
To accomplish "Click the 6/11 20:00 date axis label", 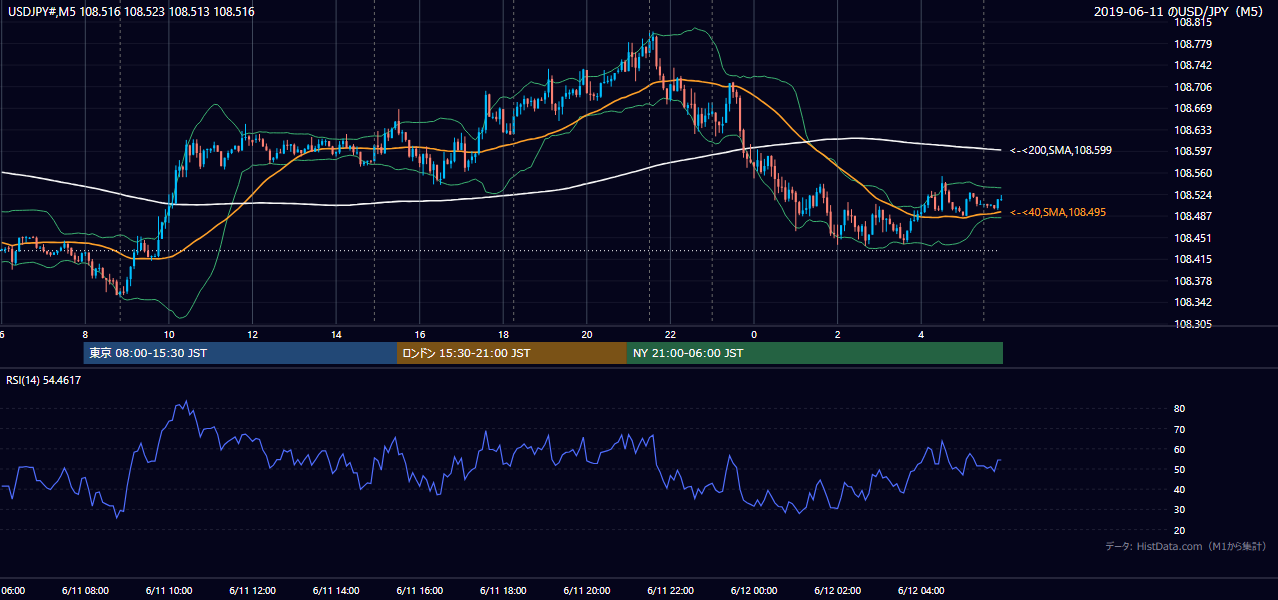I will tap(587, 590).
